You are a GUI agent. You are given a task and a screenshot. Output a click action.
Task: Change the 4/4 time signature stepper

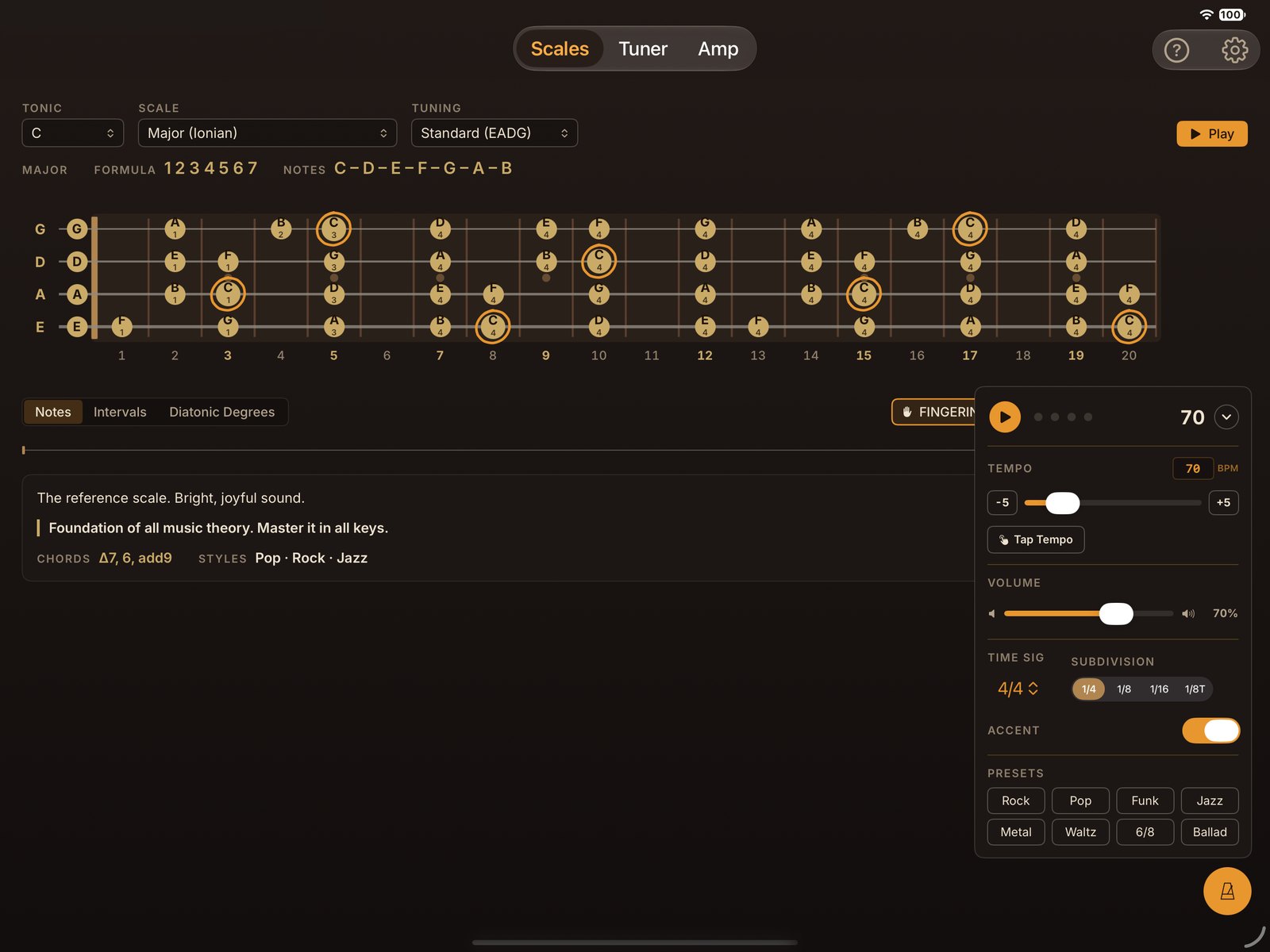1018,689
